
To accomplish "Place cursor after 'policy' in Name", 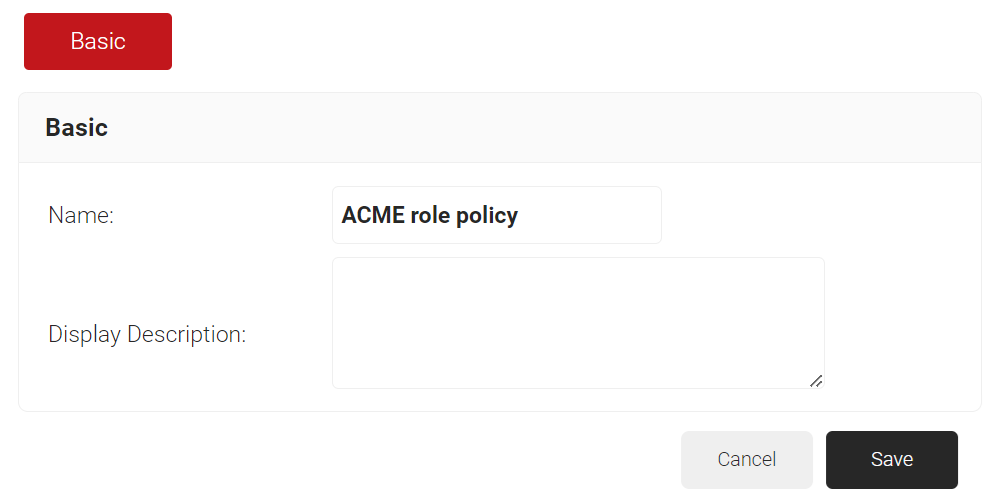I will 521,215.
